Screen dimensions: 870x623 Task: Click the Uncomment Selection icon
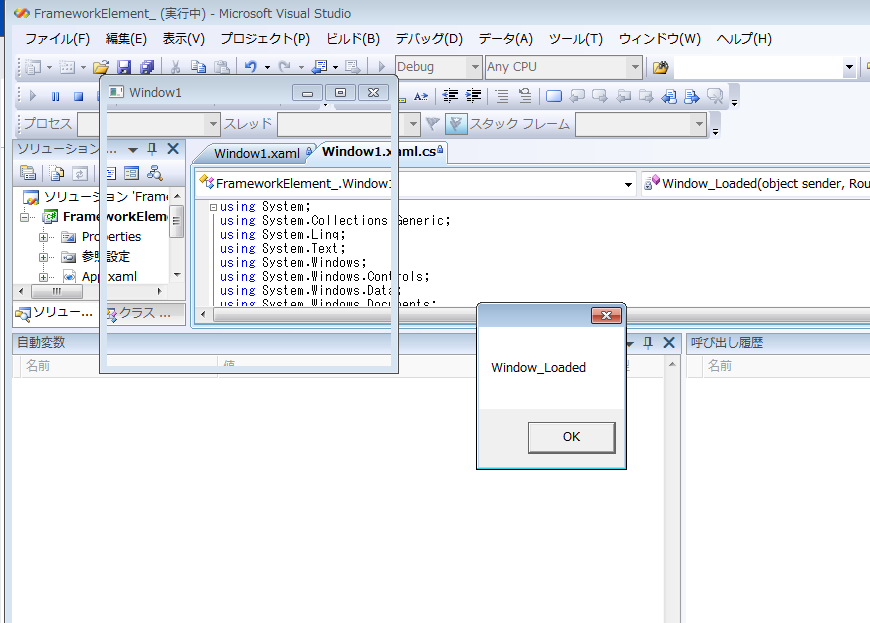pos(524,96)
